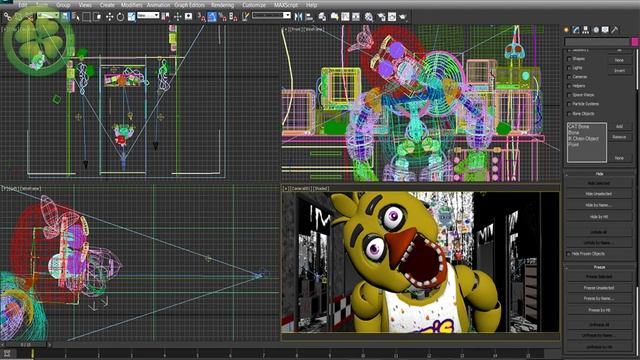Click the Add button beside category list

[x=619, y=127]
